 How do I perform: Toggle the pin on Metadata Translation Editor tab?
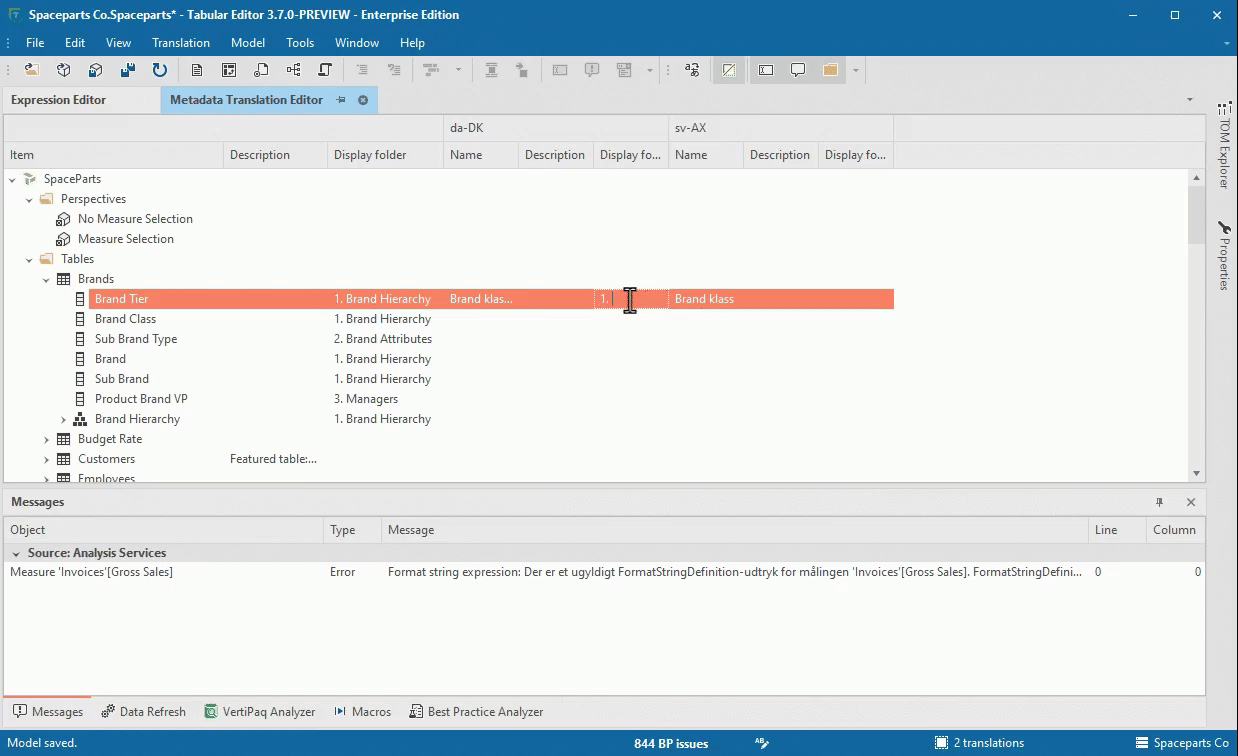click(x=341, y=100)
